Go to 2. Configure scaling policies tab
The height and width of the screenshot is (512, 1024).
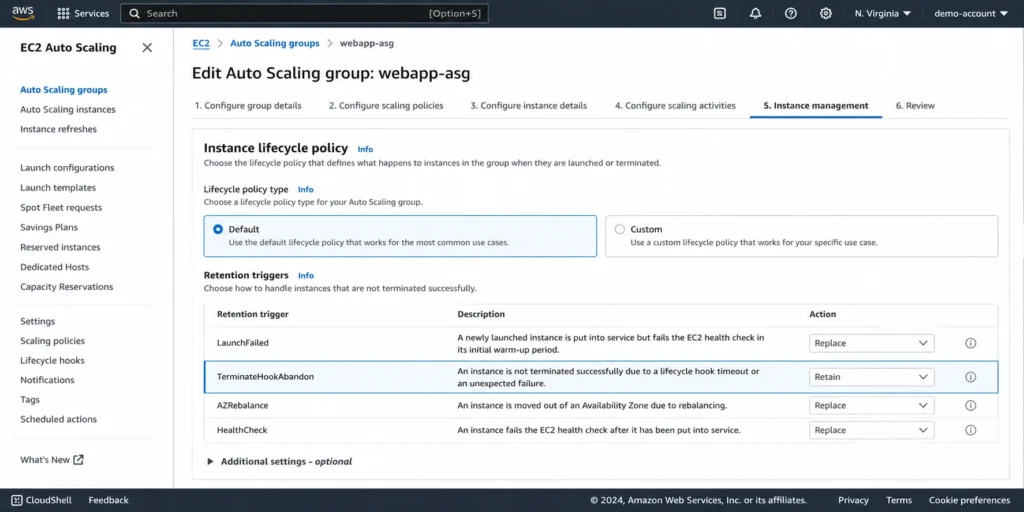pos(386,106)
